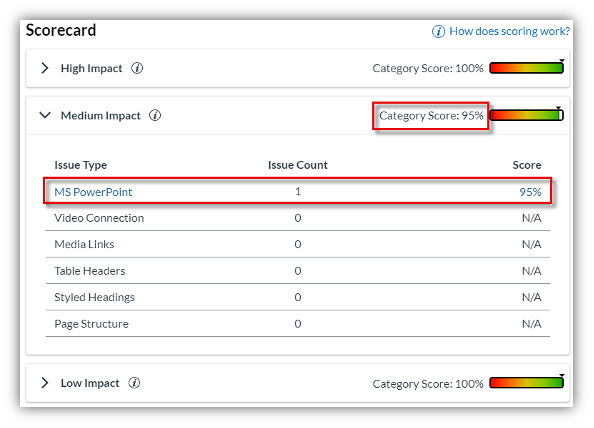594x428 pixels.
Task: Click the 95% score link for MS PowerPoint
Action: click(x=530, y=192)
